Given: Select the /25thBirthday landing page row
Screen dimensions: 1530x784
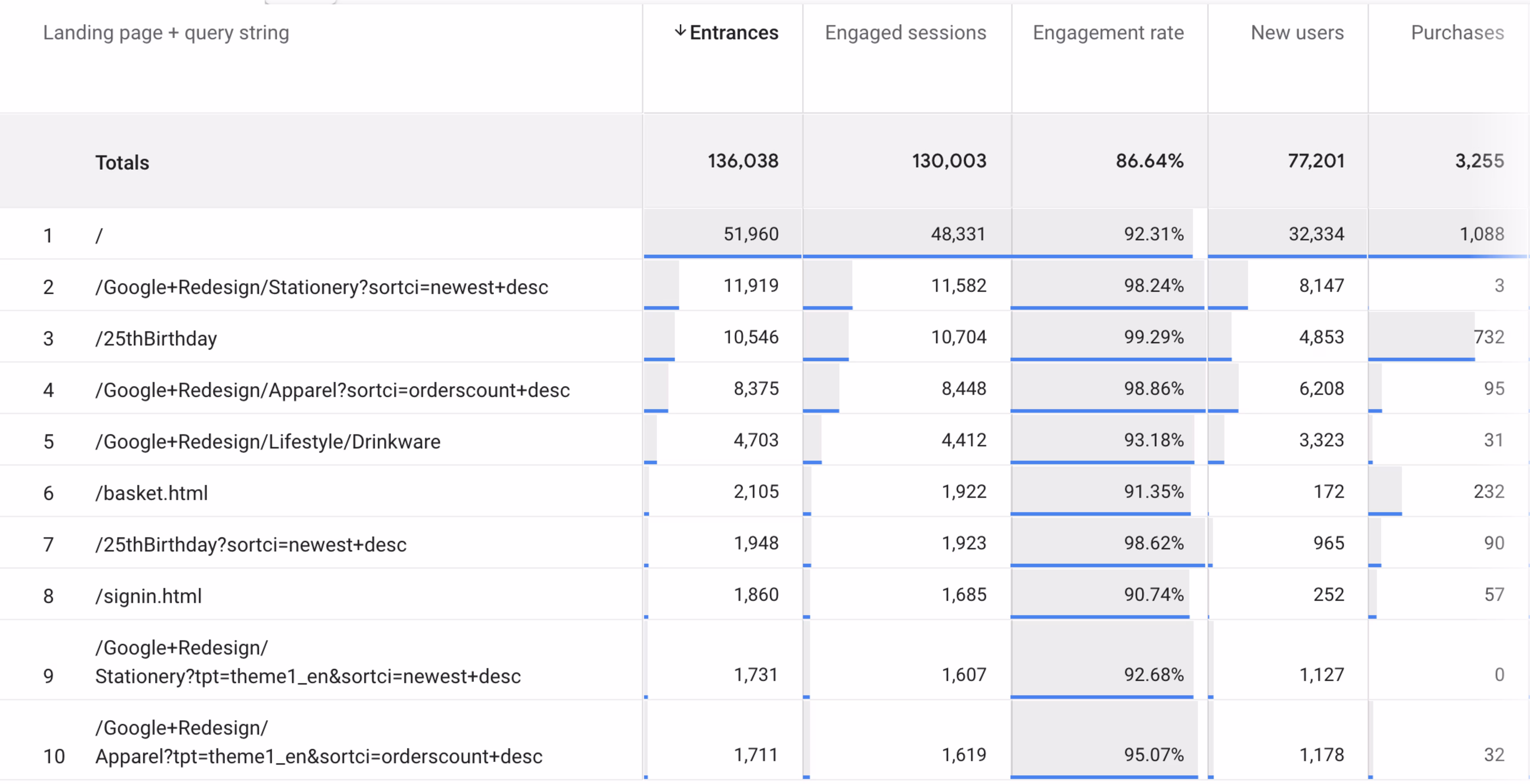Looking at the screenshot, I should tap(156, 339).
